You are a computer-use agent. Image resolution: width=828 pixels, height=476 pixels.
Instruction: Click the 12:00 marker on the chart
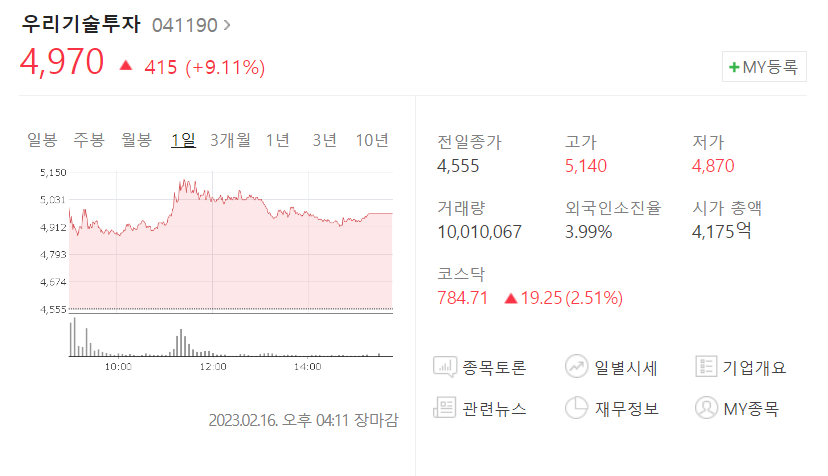point(213,366)
